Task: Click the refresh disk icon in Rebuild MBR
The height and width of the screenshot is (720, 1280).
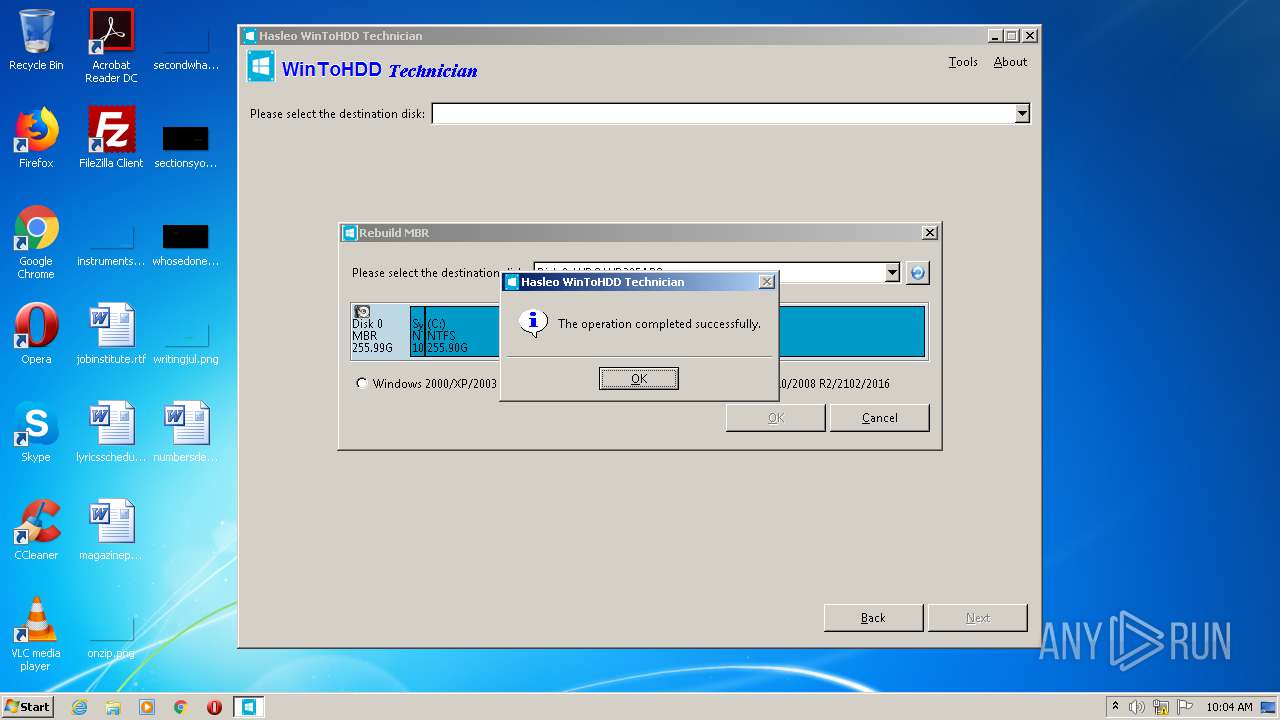Action: click(x=917, y=272)
